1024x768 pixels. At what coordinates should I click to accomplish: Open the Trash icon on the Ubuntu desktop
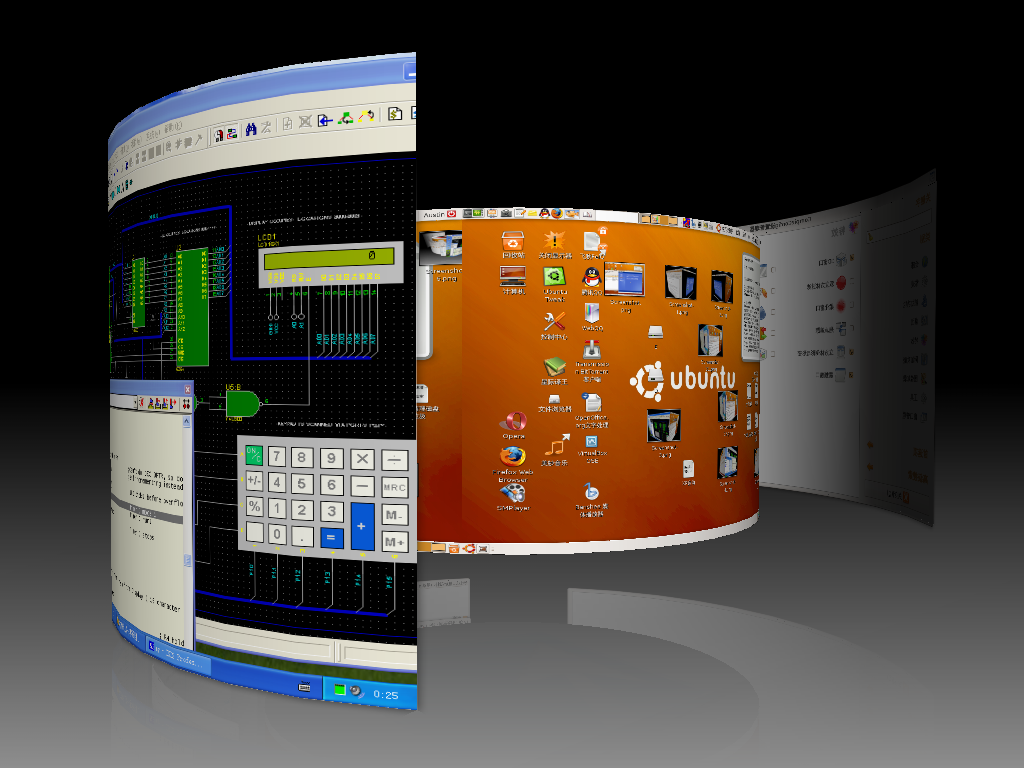pos(513,244)
